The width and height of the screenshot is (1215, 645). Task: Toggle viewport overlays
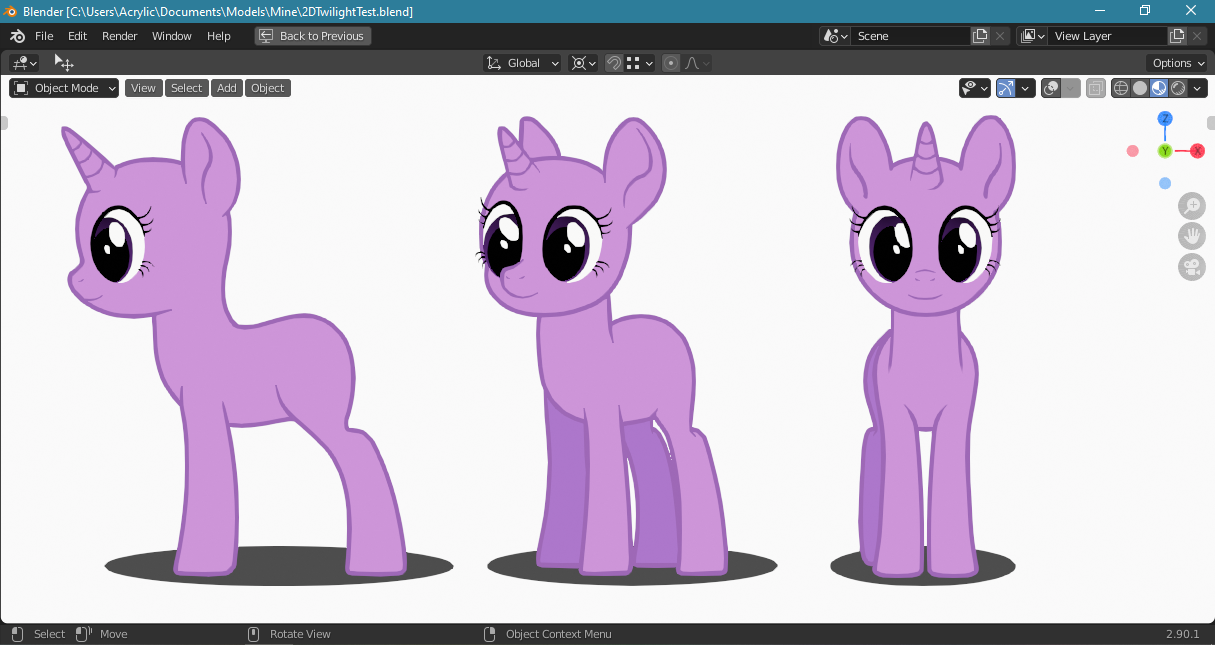pos(1051,88)
